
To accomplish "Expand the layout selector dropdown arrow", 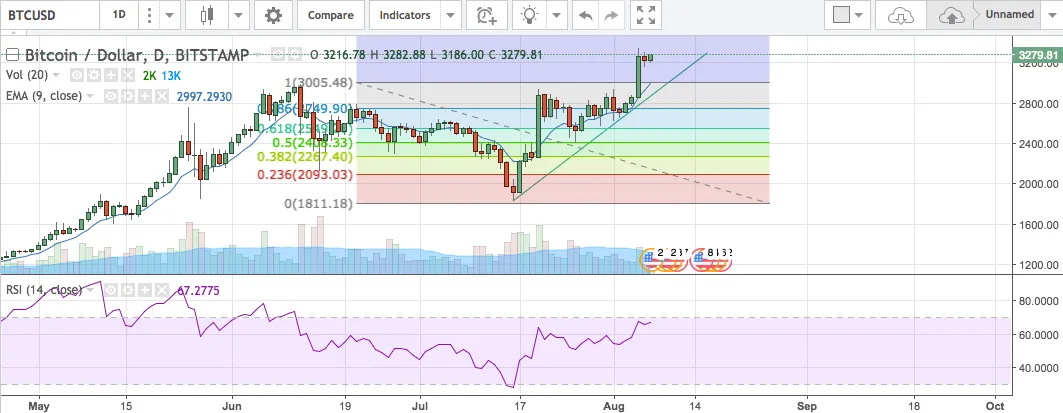I will [861, 15].
